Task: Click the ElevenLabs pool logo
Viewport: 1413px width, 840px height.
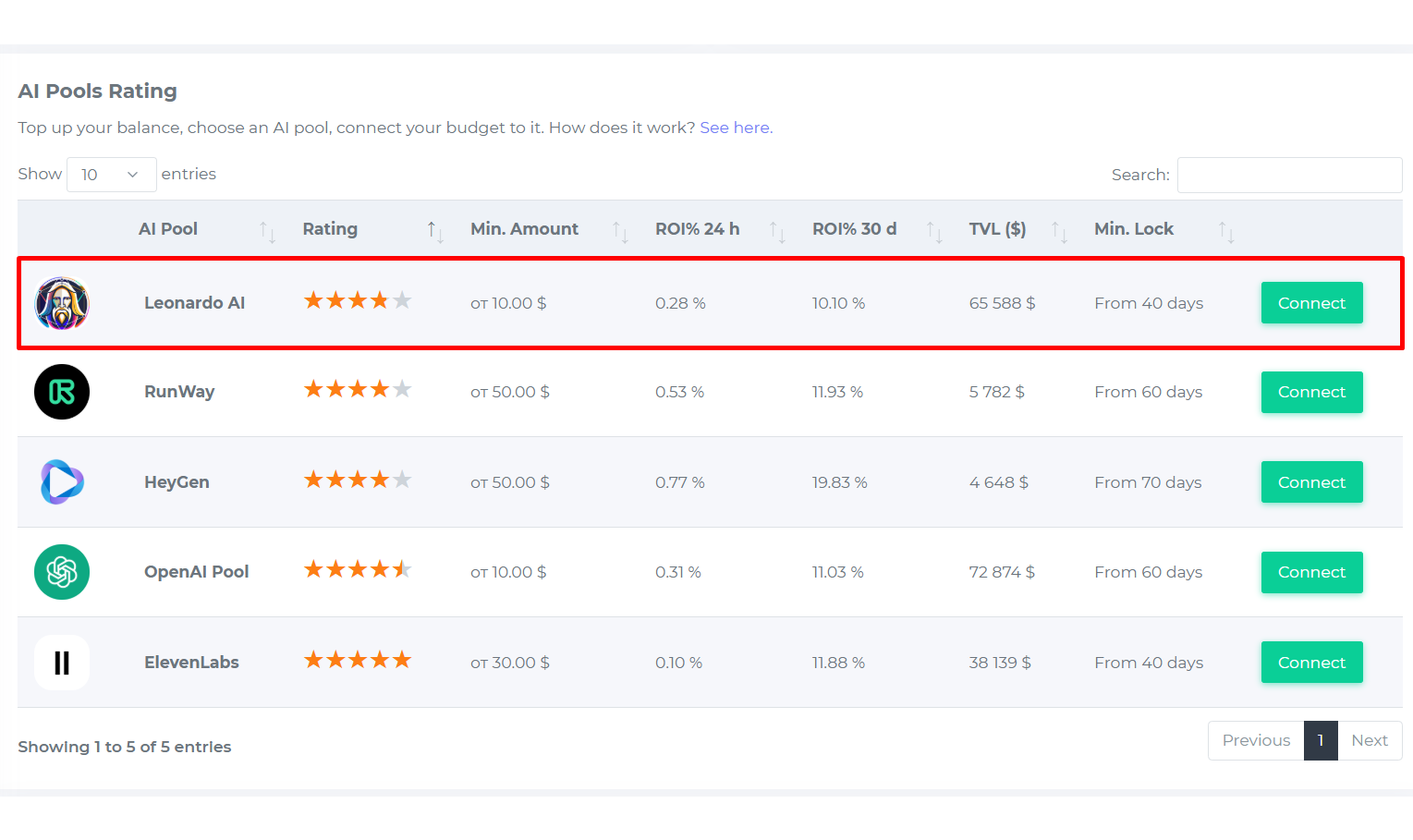Action: pyautogui.click(x=62, y=663)
